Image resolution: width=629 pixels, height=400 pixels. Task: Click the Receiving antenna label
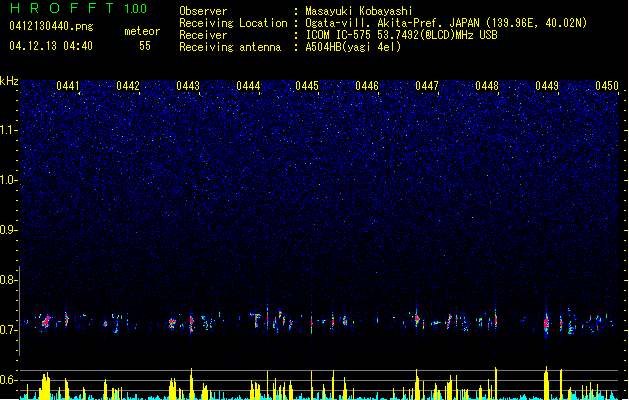coord(230,47)
